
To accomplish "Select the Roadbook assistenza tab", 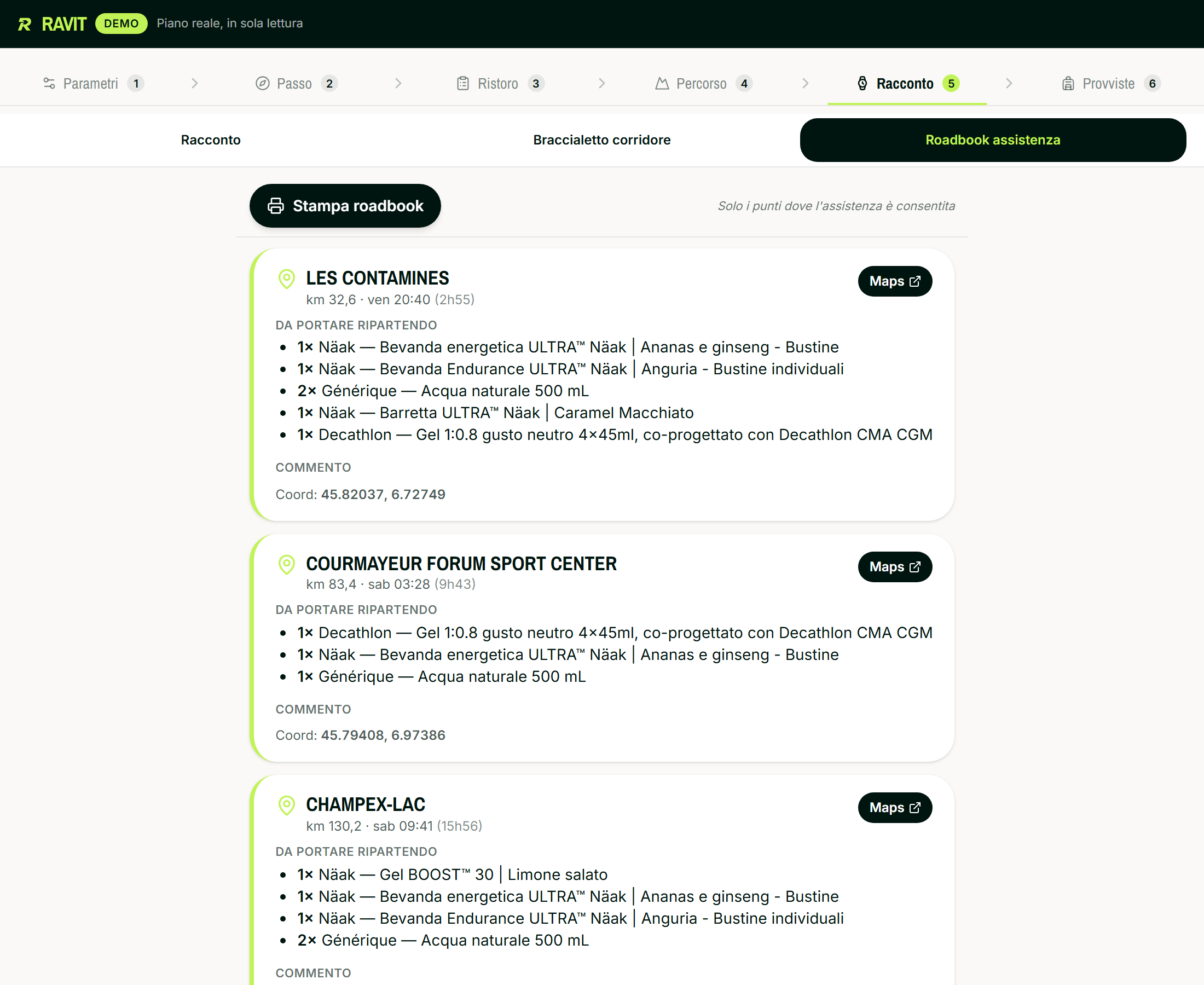I will tap(992, 140).
